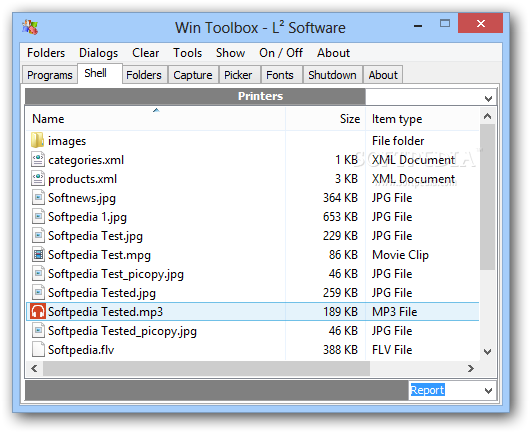Select the Softpedia 1.jpg file name
530x433 pixels.
87,217
